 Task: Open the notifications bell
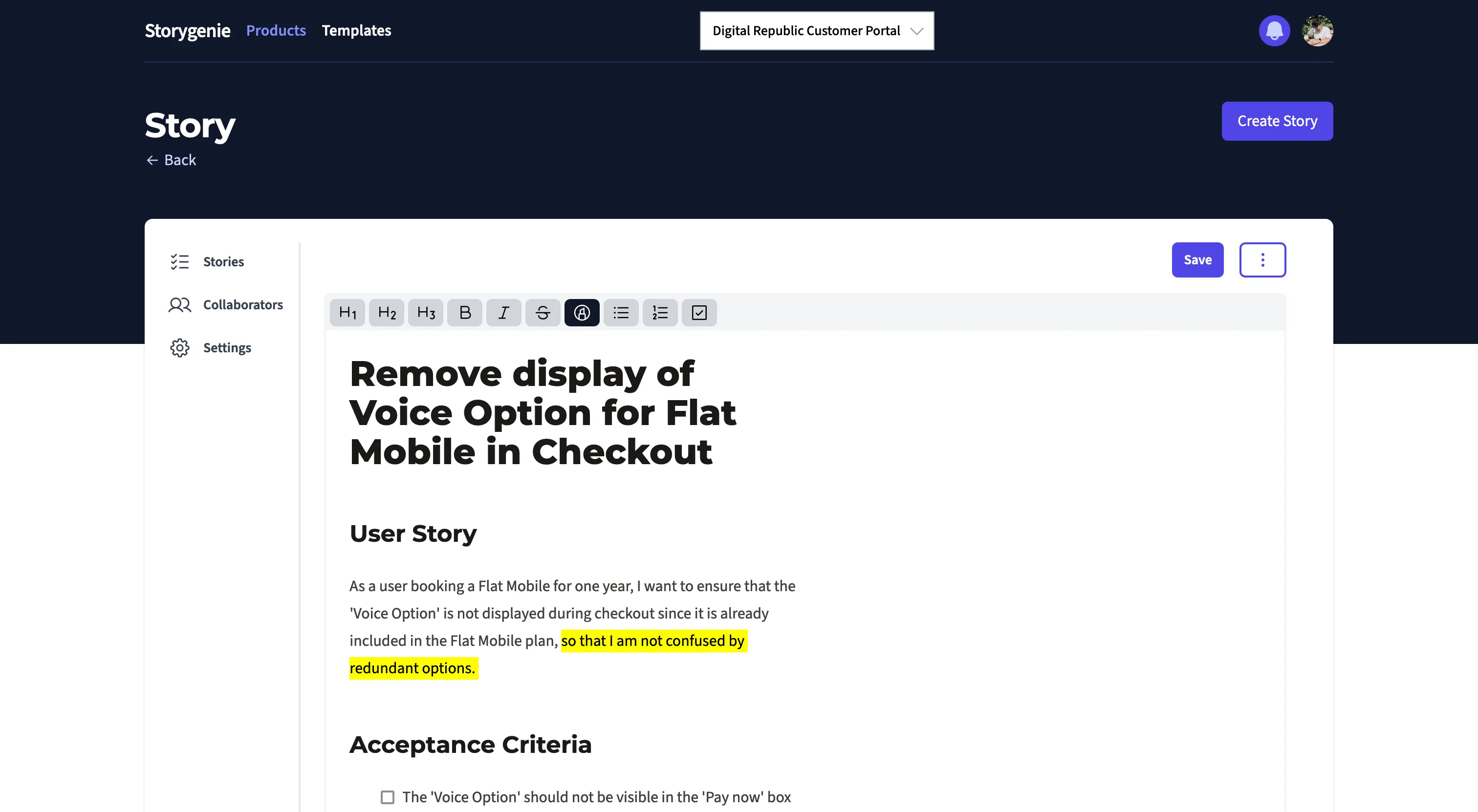[x=1274, y=30]
